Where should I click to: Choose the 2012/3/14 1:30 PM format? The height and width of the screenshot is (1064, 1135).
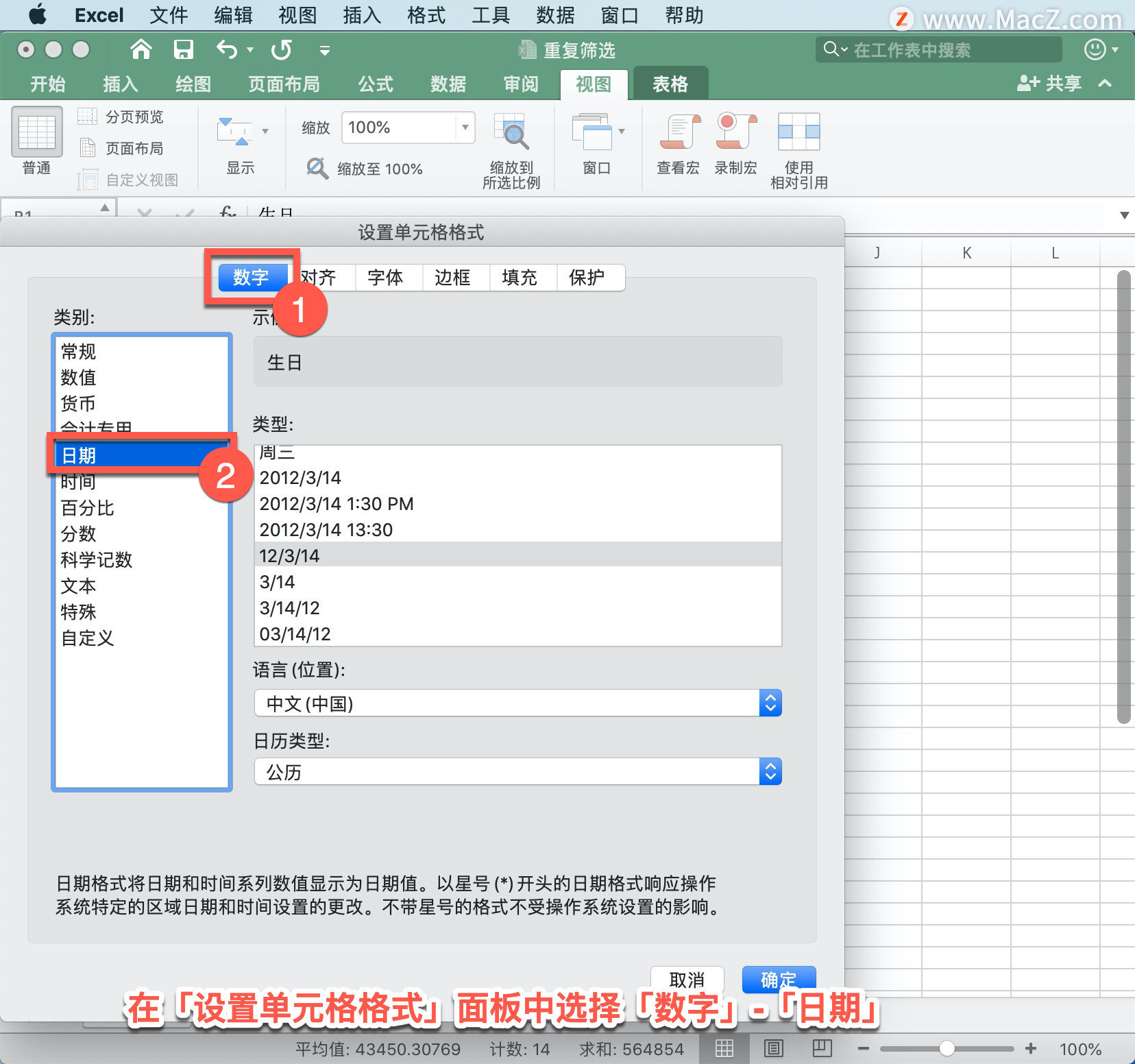[518, 504]
